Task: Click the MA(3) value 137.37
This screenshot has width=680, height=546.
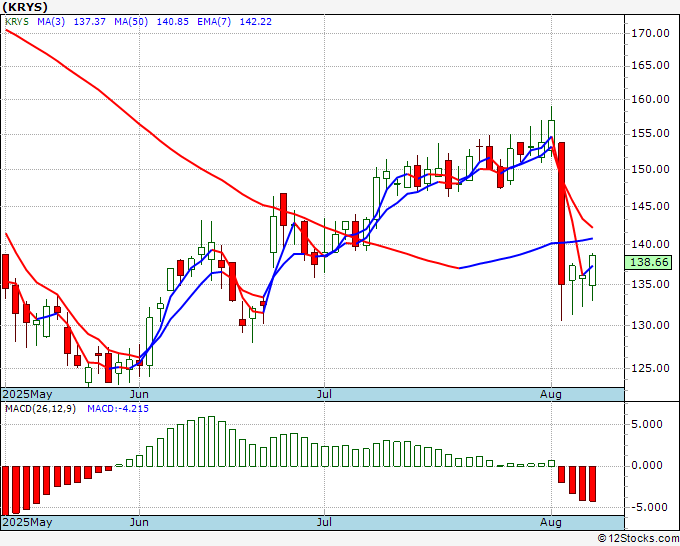Action: [89, 21]
